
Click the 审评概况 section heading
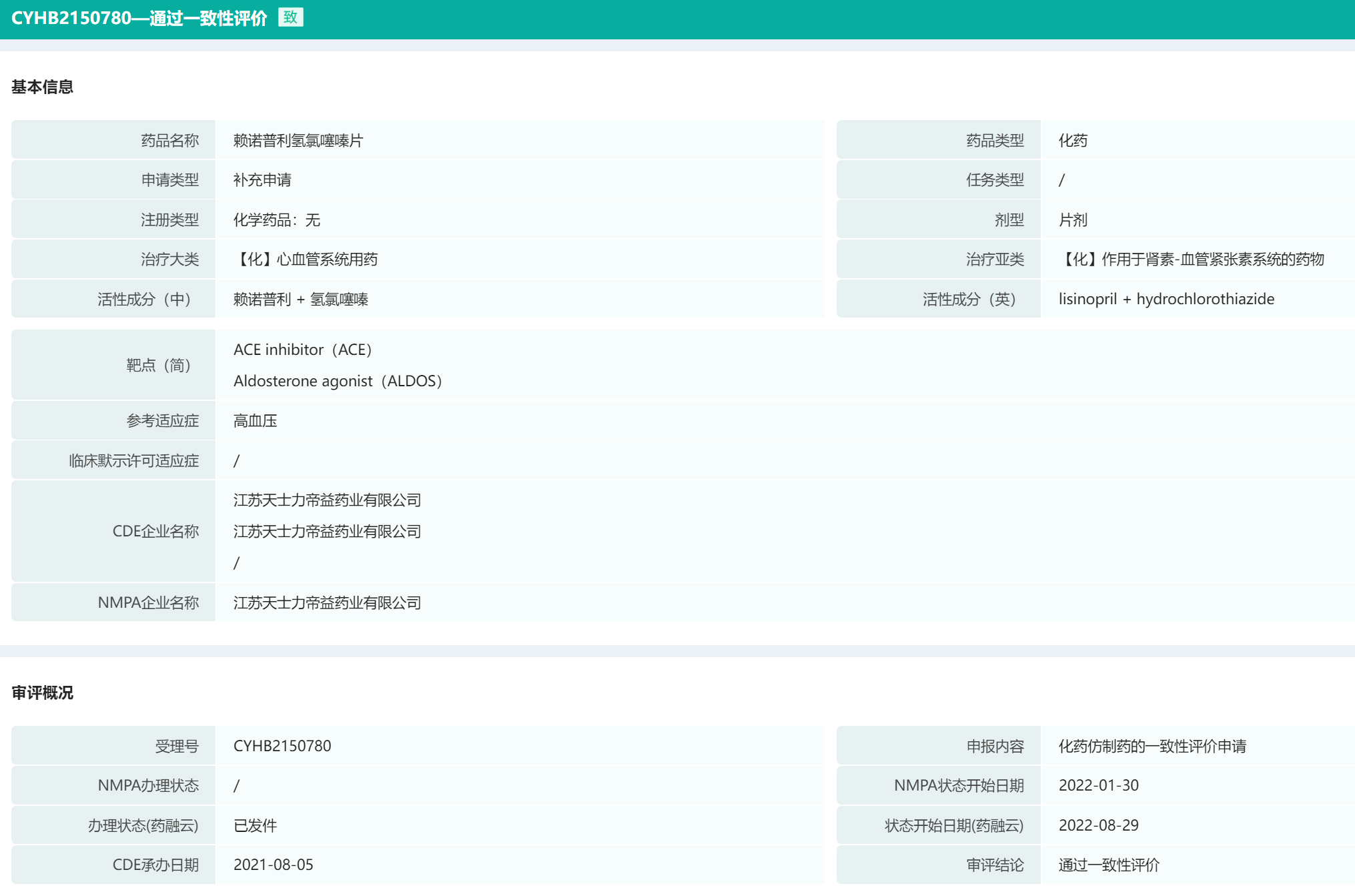(42, 693)
